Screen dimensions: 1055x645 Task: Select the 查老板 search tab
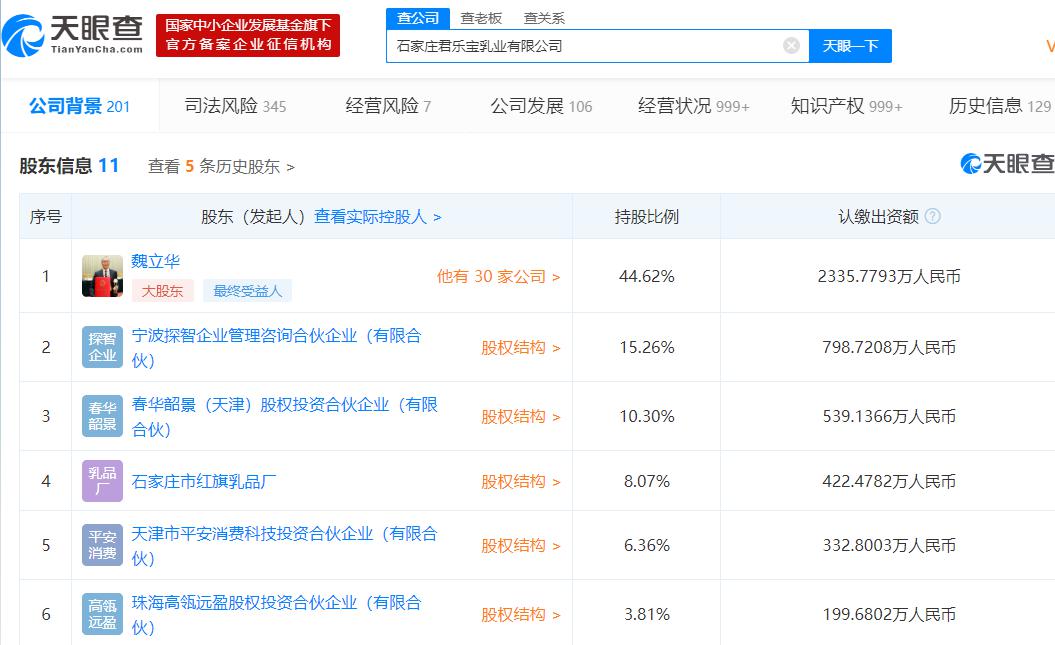coord(481,18)
